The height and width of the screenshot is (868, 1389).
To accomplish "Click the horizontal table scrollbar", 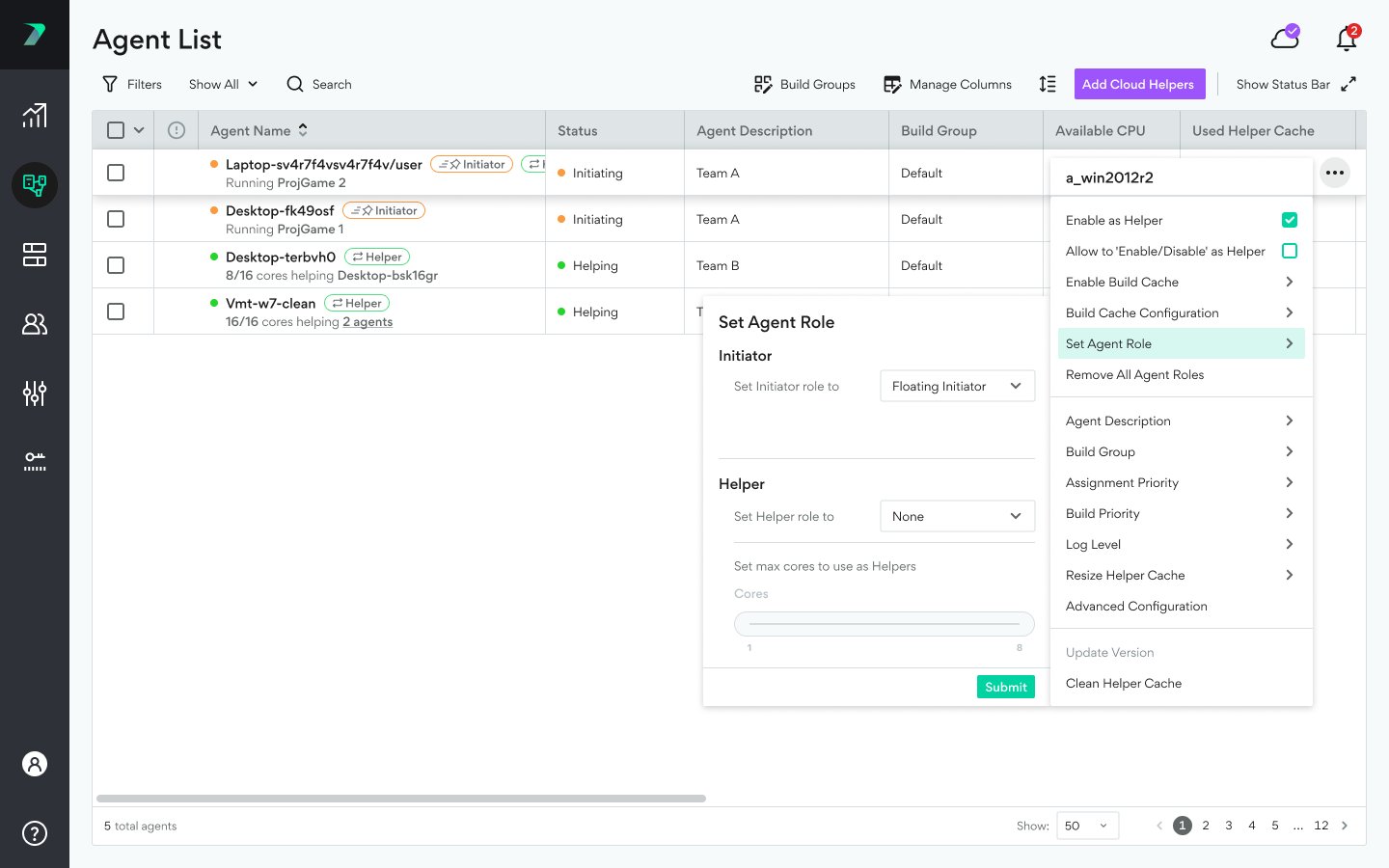I will click(x=401, y=799).
